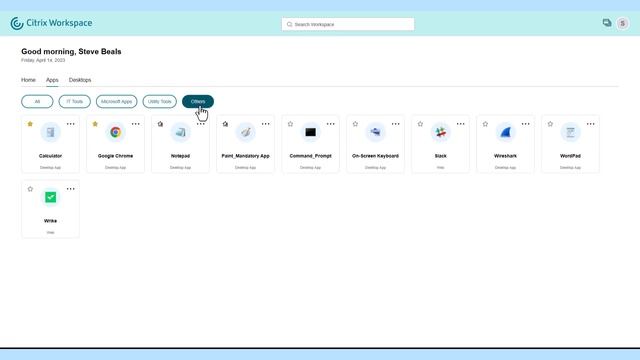Image resolution: width=640 pixels, height=360 pixels.
Task: Click the Calculator app name label
Action: click(x=51, y=156)
